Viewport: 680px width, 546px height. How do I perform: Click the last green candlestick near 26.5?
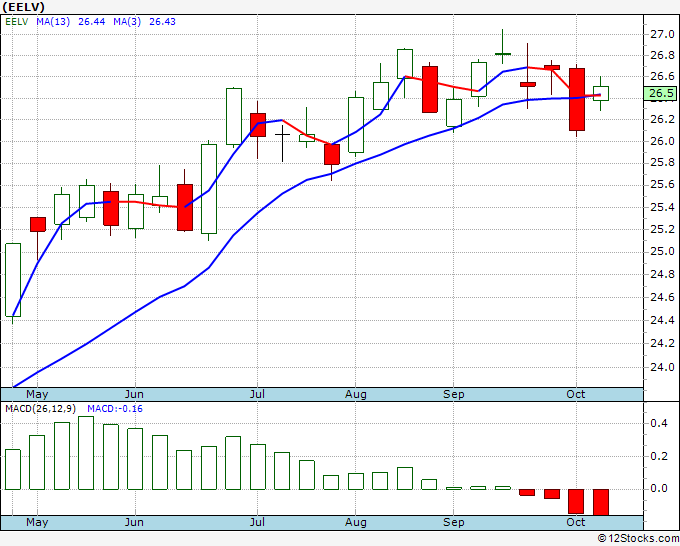click(x=601, y=93)
